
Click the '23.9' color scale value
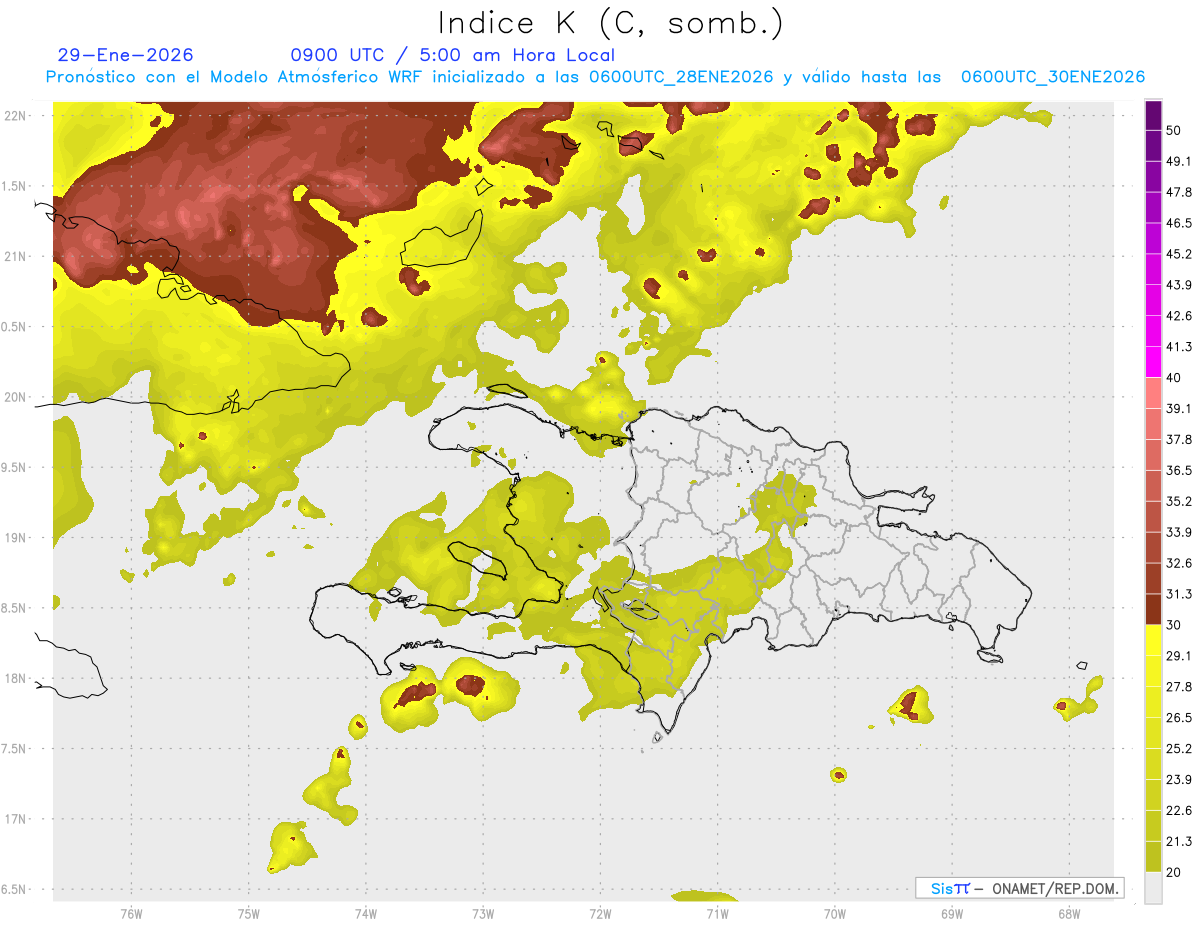(1178, 780)
